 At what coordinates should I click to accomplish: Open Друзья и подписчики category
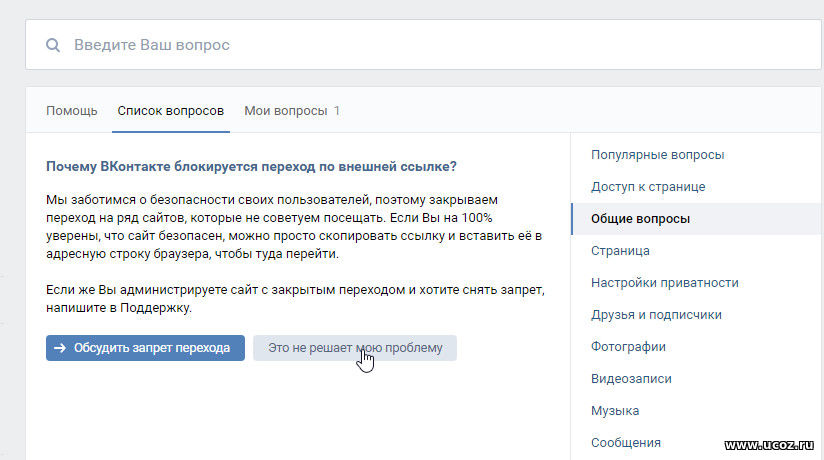click(656, 315)
